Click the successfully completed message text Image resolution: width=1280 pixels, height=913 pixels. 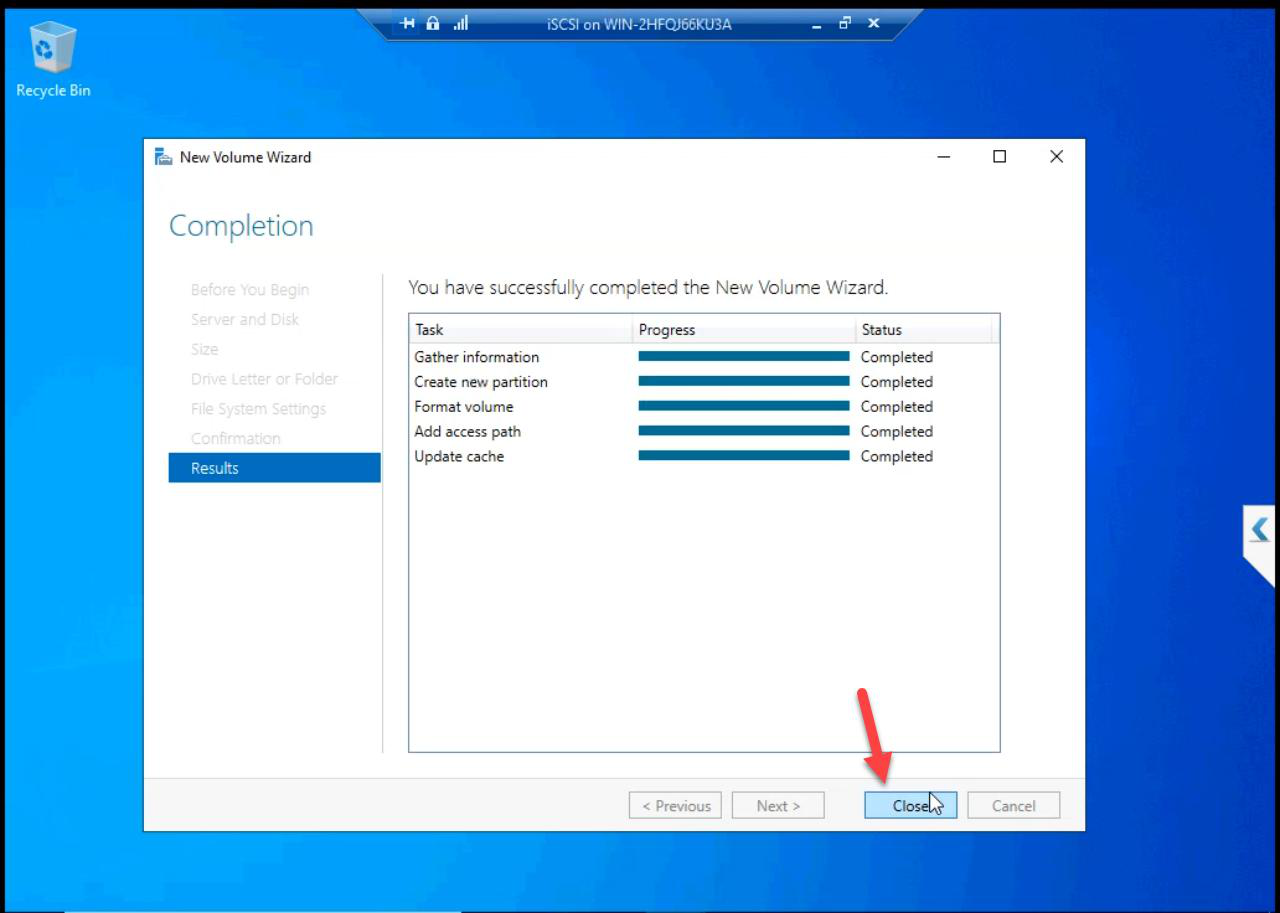pyautogui.click(x=648, y=288)
